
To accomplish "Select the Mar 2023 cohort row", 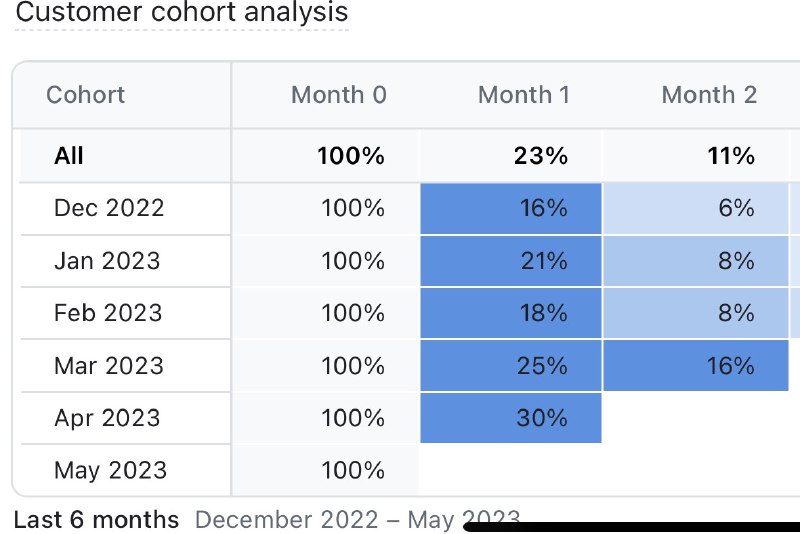I will tap(109, 365).
